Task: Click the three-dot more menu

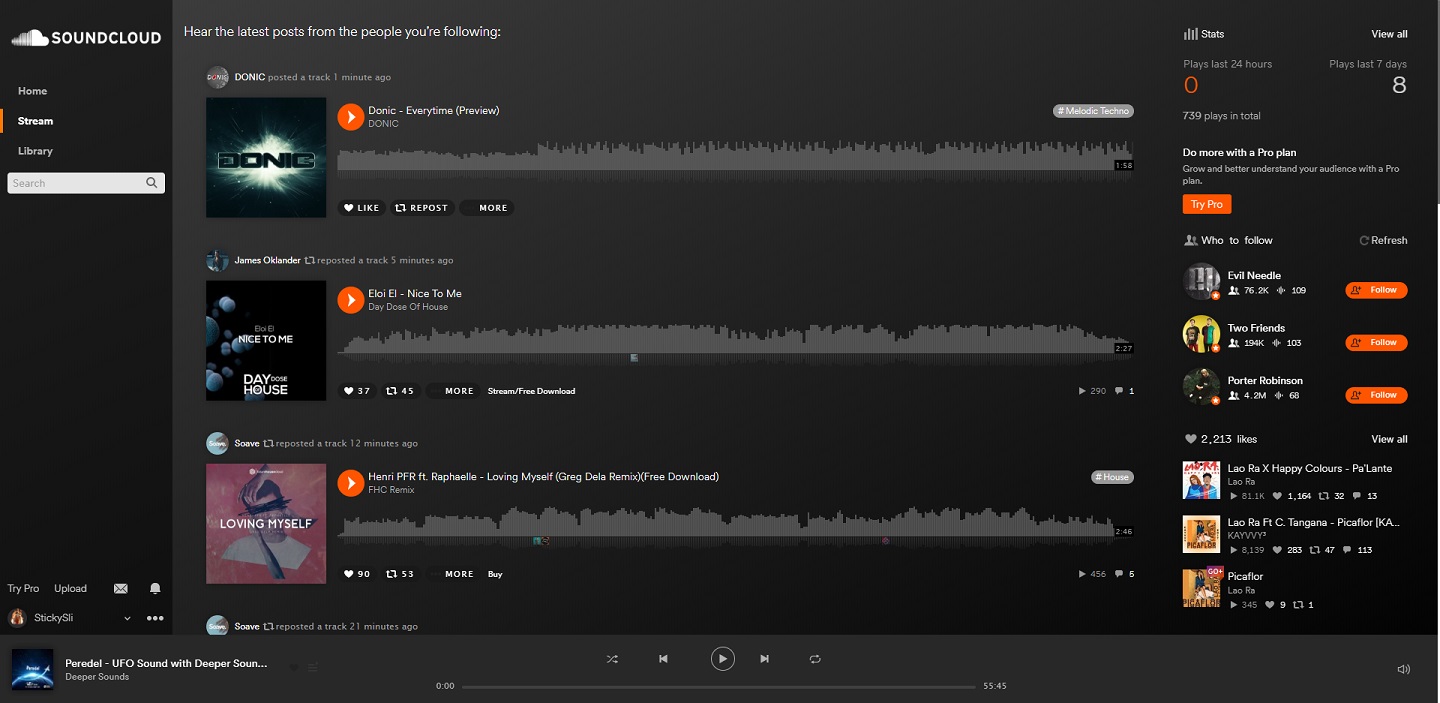Action: point(155,618)
